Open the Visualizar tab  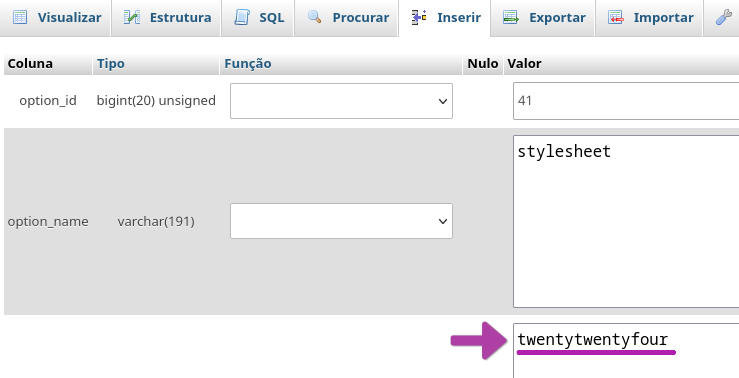point(56,18)
